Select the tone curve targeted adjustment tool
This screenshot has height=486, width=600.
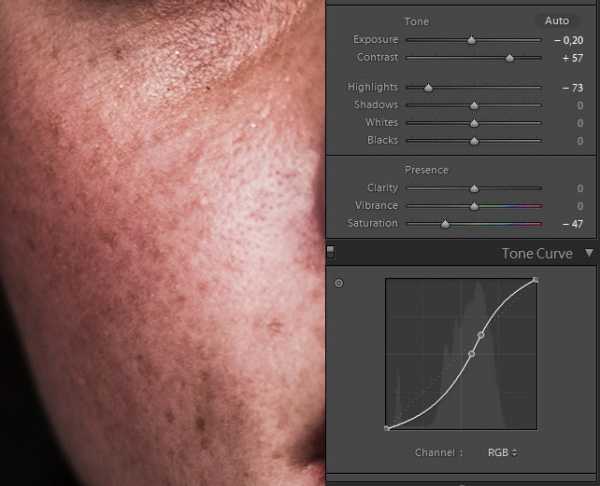click(x=339, y=283)
